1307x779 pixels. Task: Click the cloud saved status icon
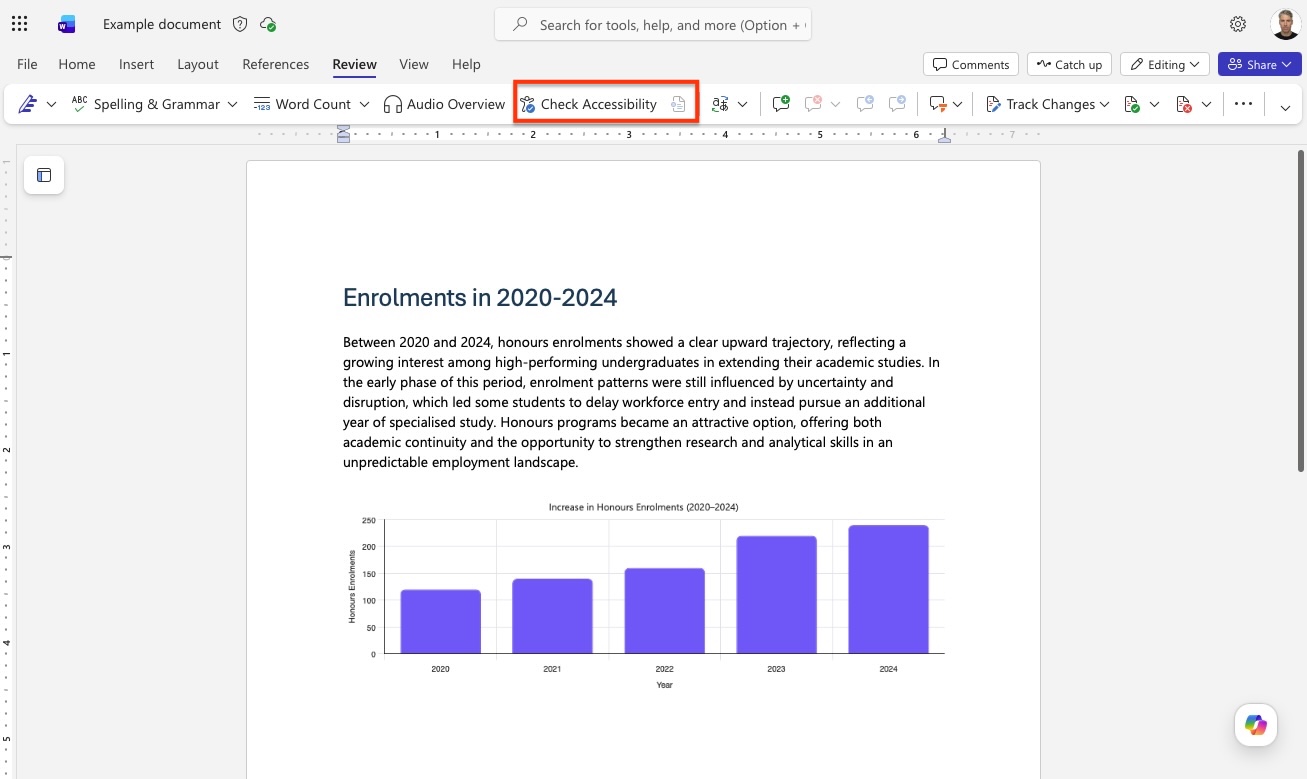pos(268,24)
